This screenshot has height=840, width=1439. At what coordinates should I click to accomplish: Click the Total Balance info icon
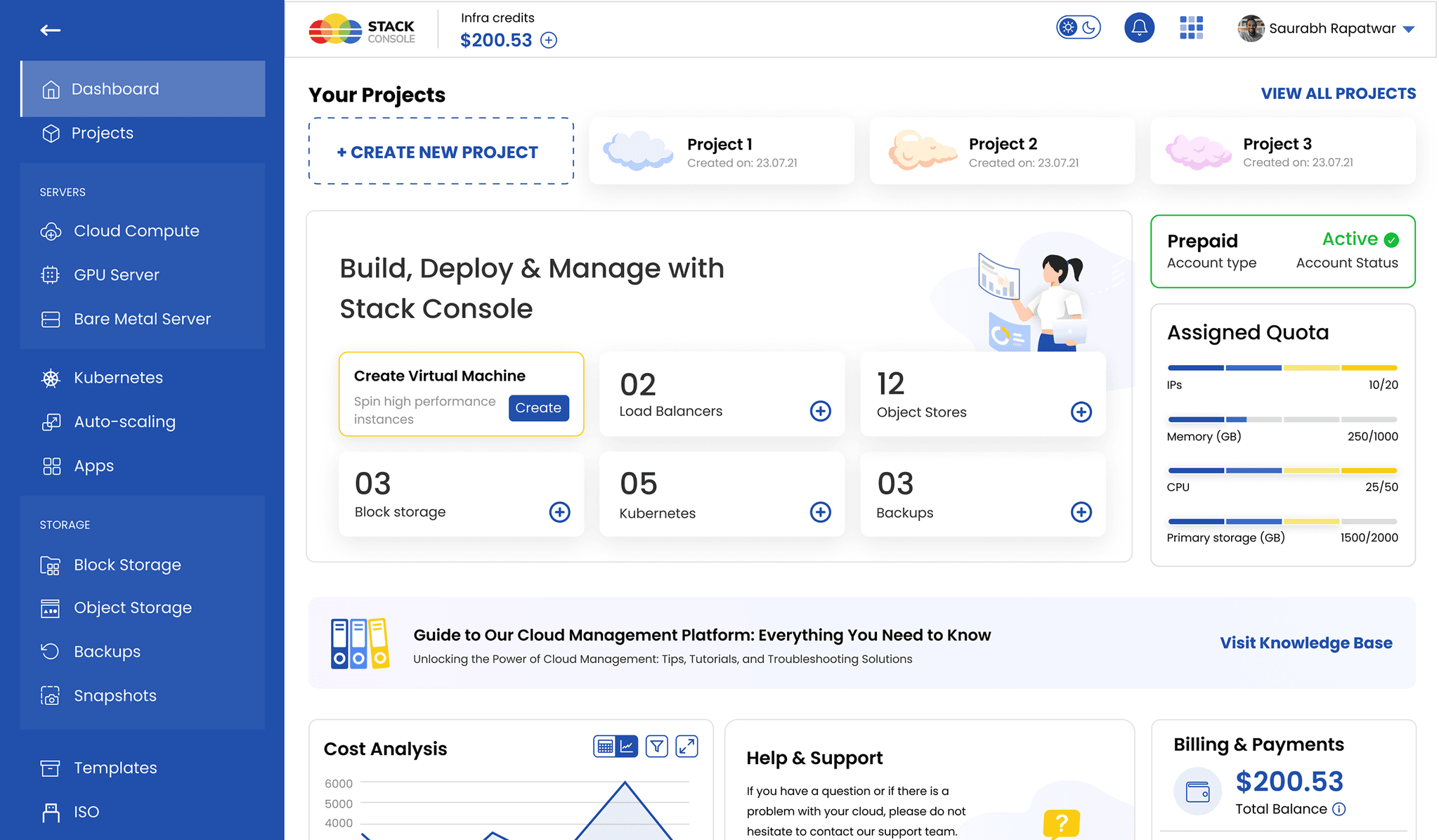1339,809
